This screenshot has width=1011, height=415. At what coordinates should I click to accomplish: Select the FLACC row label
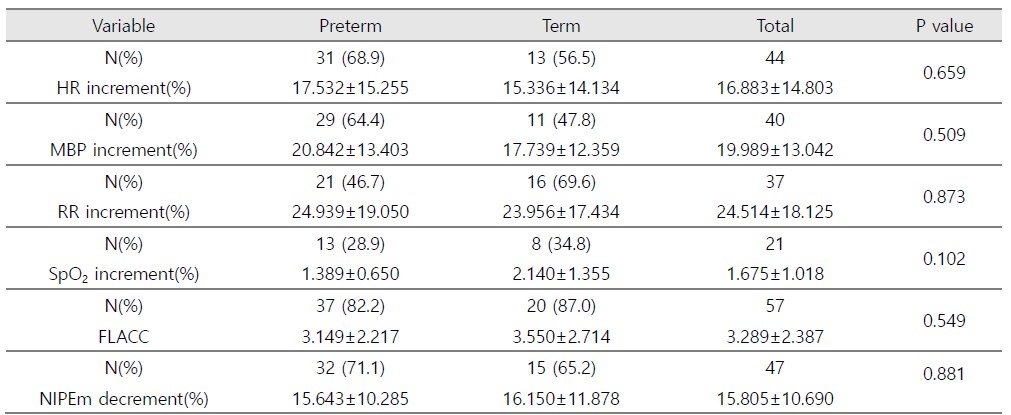(x=123, y=336)
